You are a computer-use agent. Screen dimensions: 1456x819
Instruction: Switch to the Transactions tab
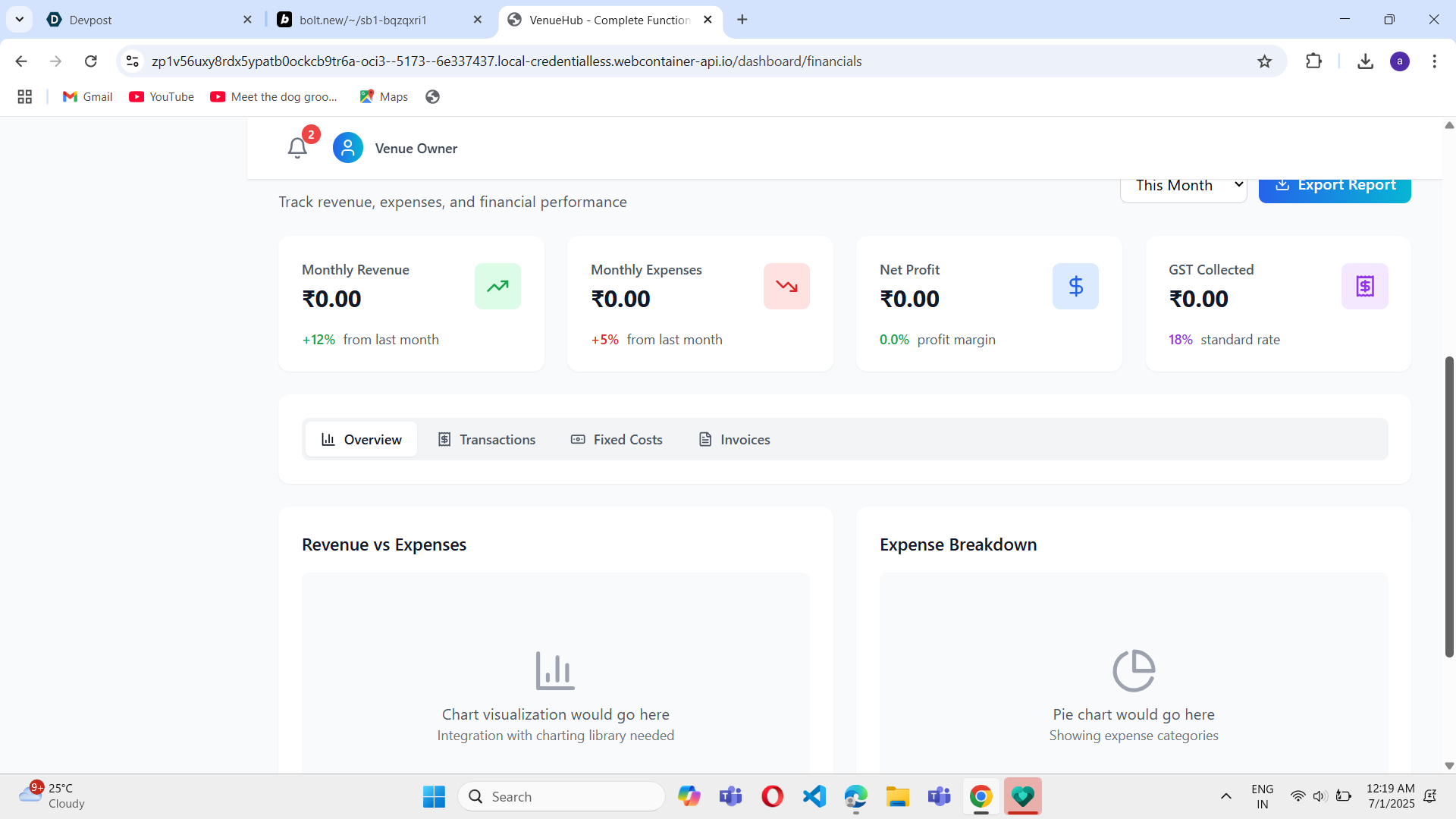486,440
